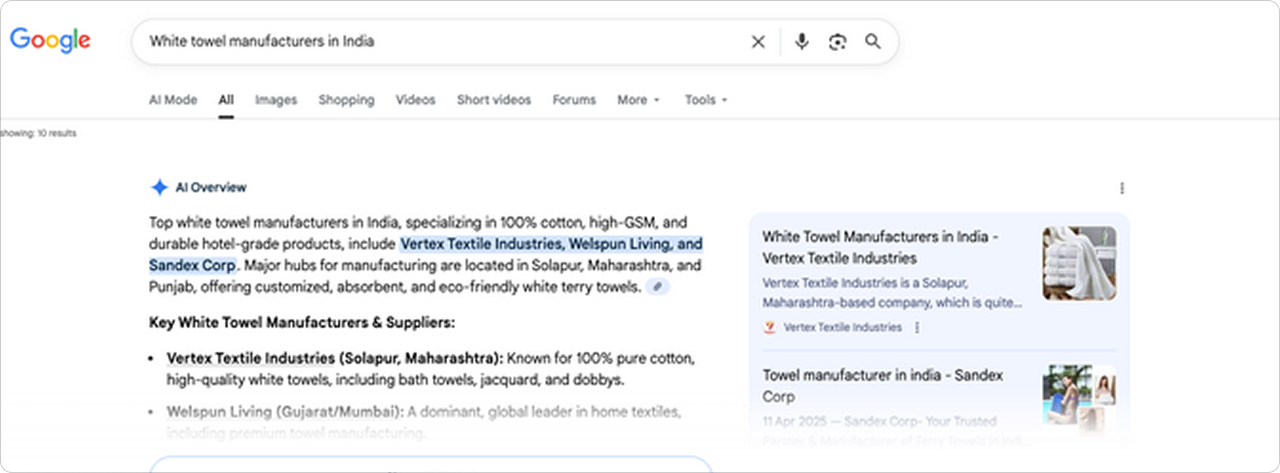1280x473 pixels.
Task: Click Vertex Textile Industries source name label
Action: coord(842,327)
